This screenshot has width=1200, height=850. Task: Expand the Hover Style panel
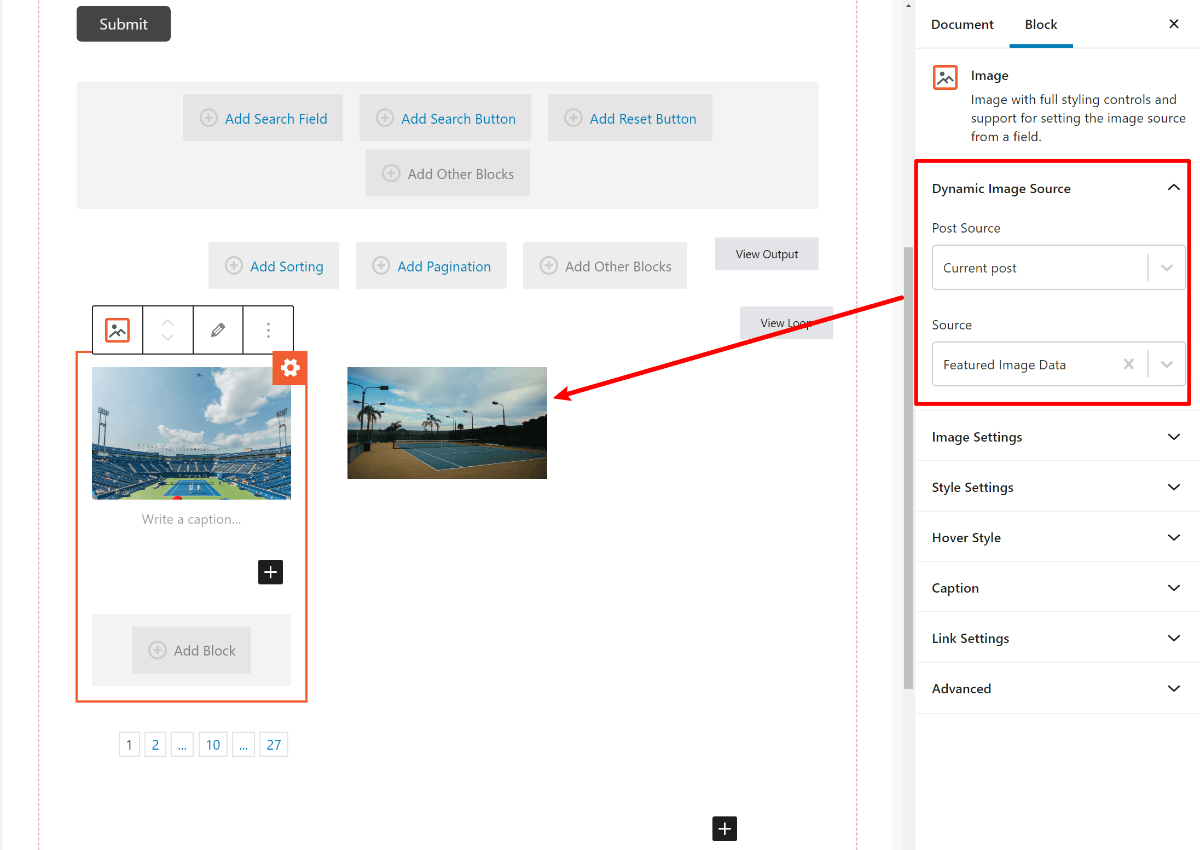[1058, 537]
